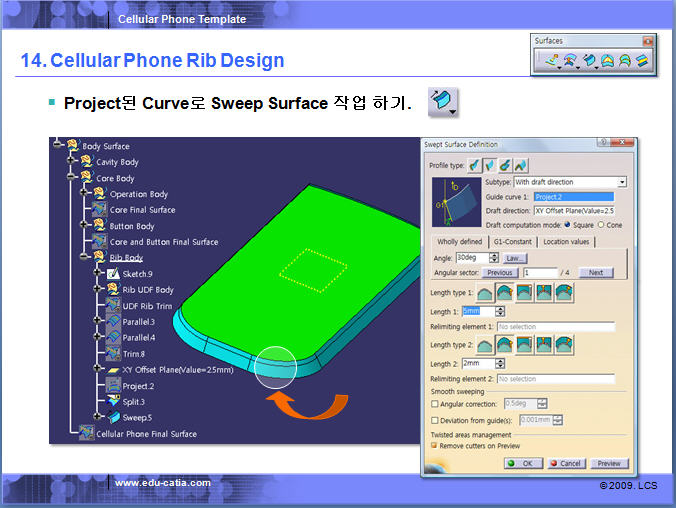The height and width of the screenshot is (508, 676).
Task: Select the Cone computation mode
Action: click(600, 225)
